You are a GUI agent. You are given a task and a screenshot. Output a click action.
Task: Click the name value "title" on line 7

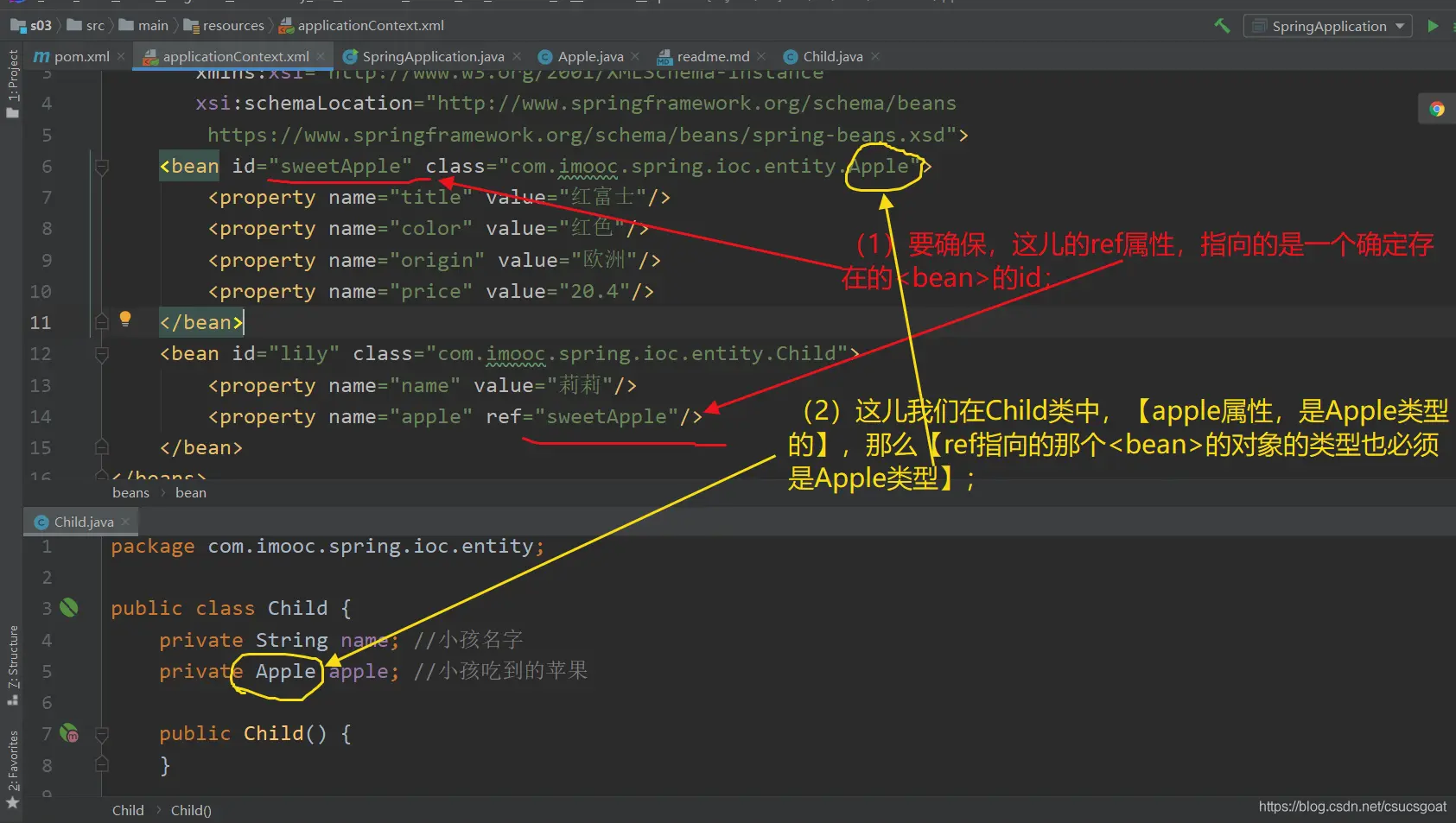point(431,197)
